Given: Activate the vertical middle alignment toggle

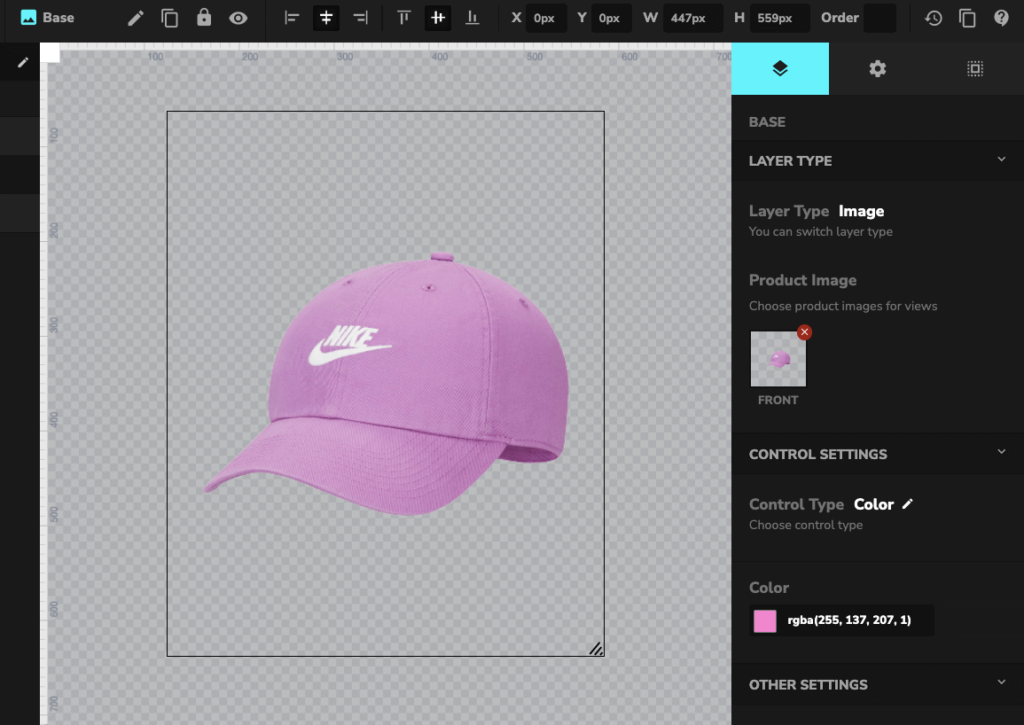Looking at the screenshot, I should point(437,18).
